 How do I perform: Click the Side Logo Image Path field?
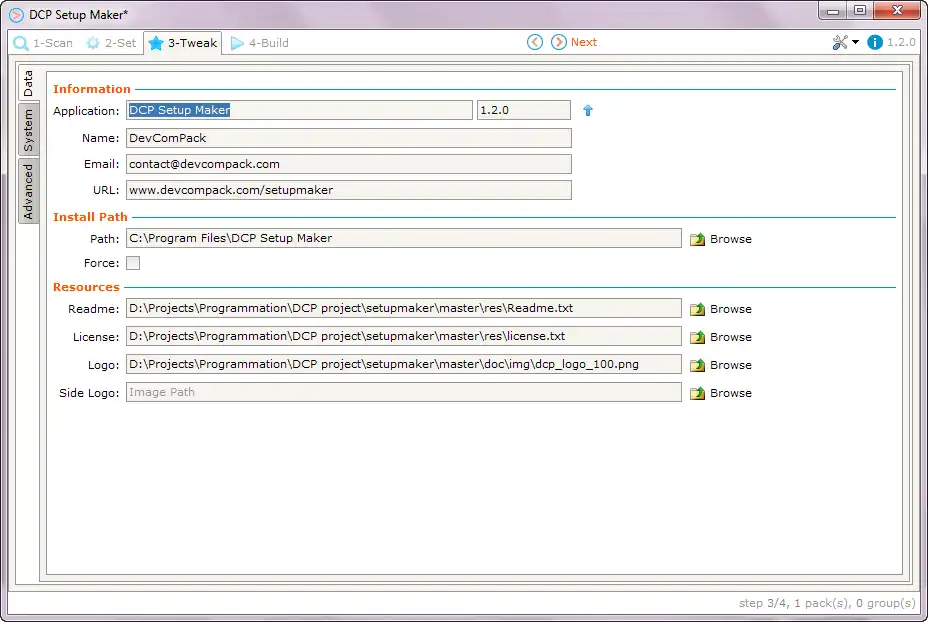pyautogui.click(x=404, y=392)
